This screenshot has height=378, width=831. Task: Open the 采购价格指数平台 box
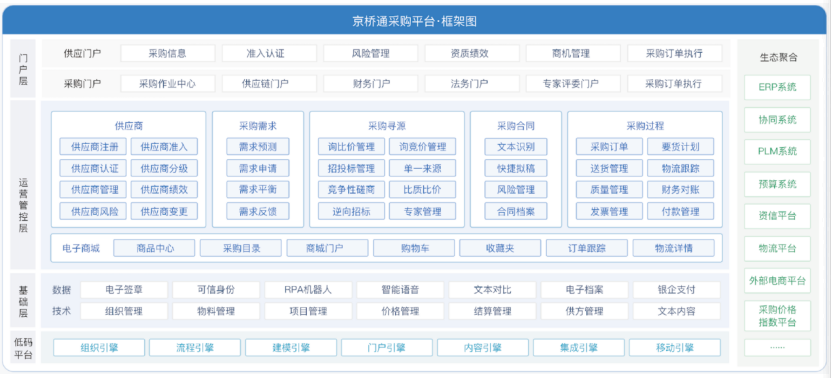point(777,316)
